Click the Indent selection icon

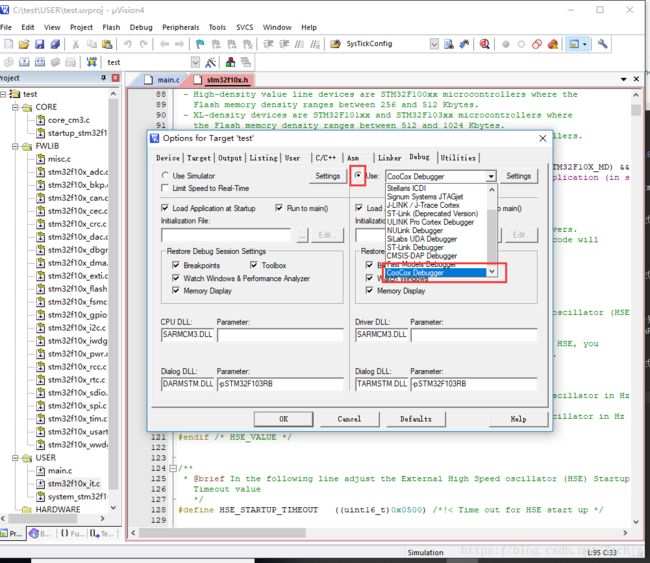(x=268, y=44)
